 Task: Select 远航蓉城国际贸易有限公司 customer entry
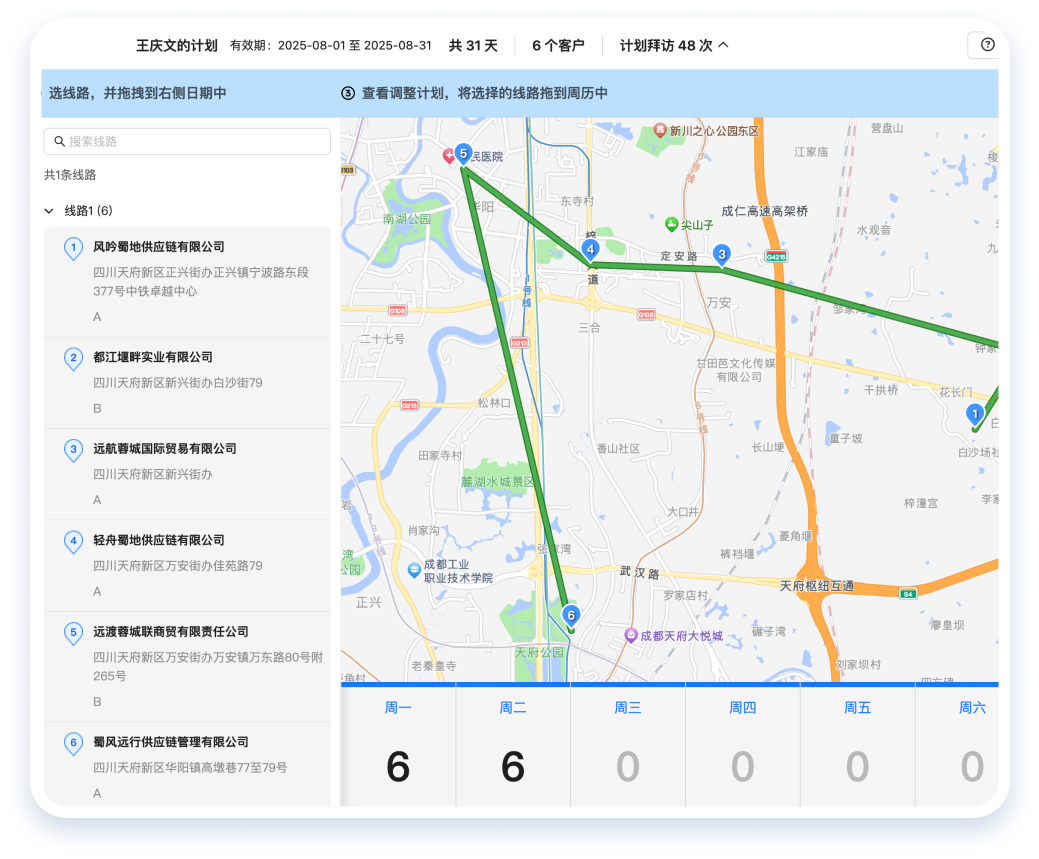[187, 473]
